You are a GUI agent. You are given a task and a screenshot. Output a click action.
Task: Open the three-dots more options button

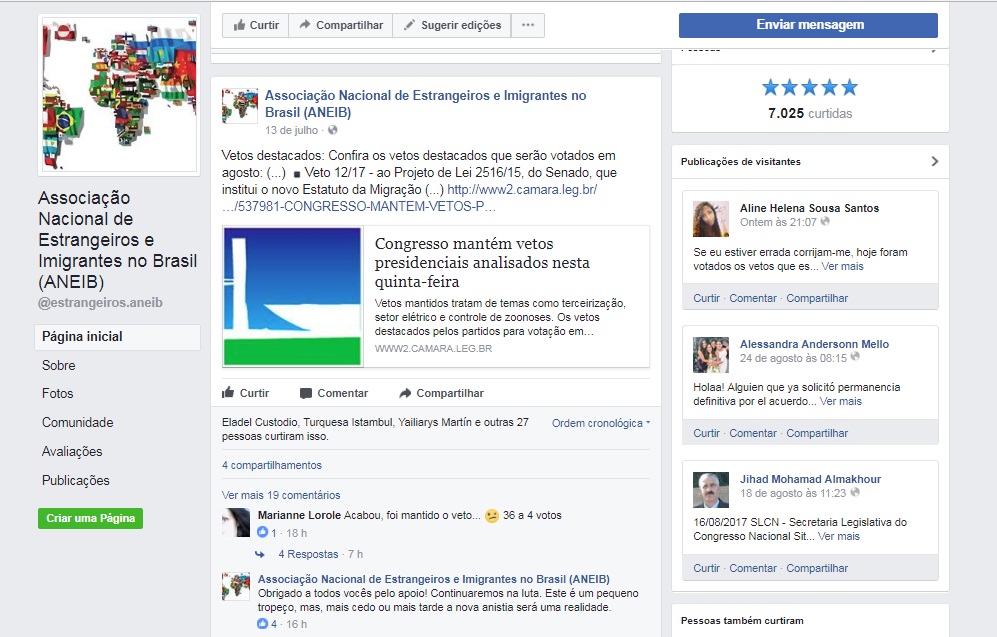[528, 25]
